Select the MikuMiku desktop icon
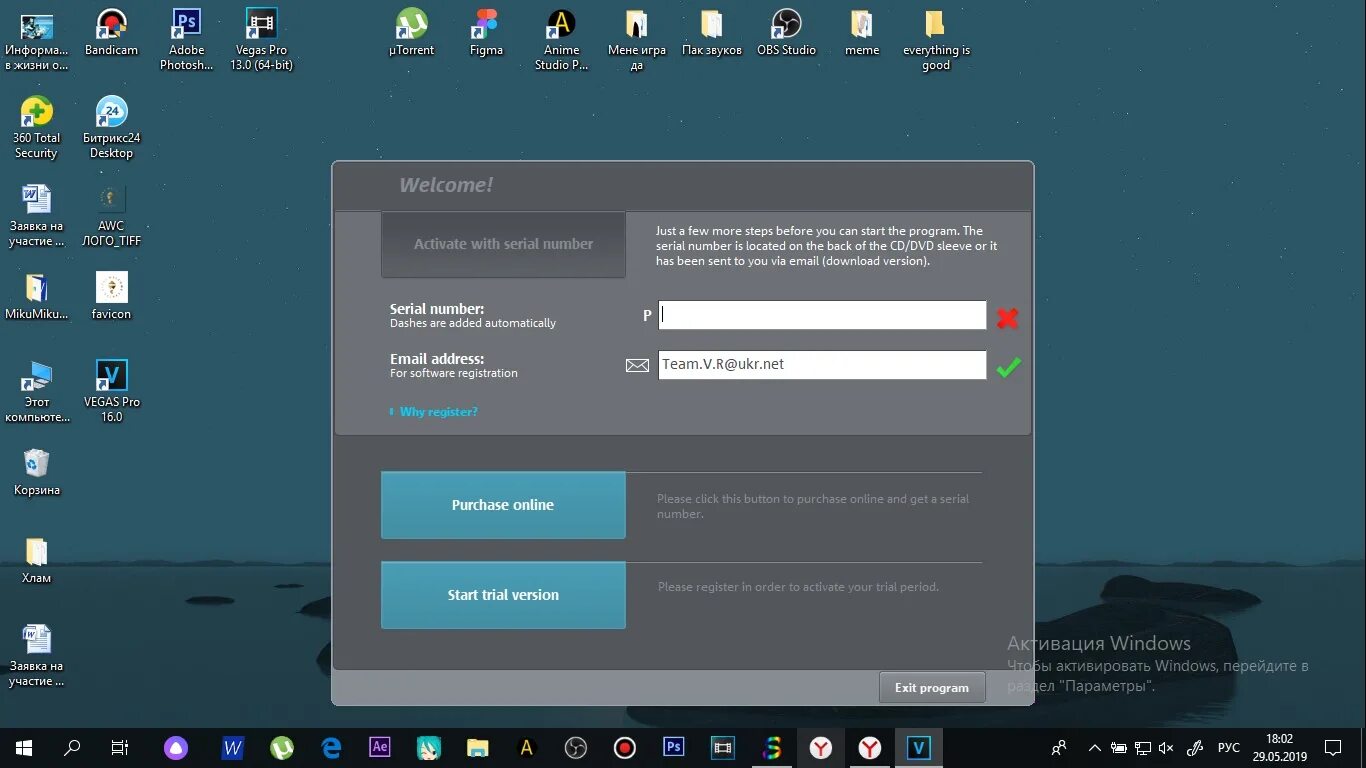Viewport: 1366px width, 768px height. (x=36, y=296)
